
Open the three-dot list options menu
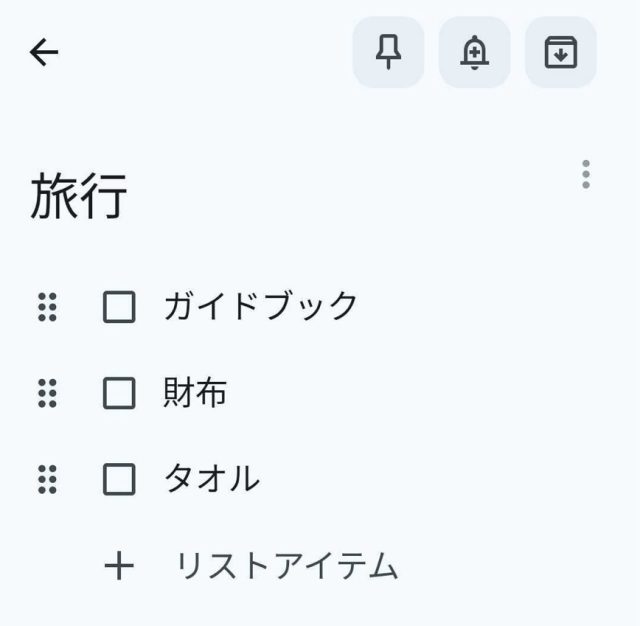pyautogui.click(x=585, y=175)
